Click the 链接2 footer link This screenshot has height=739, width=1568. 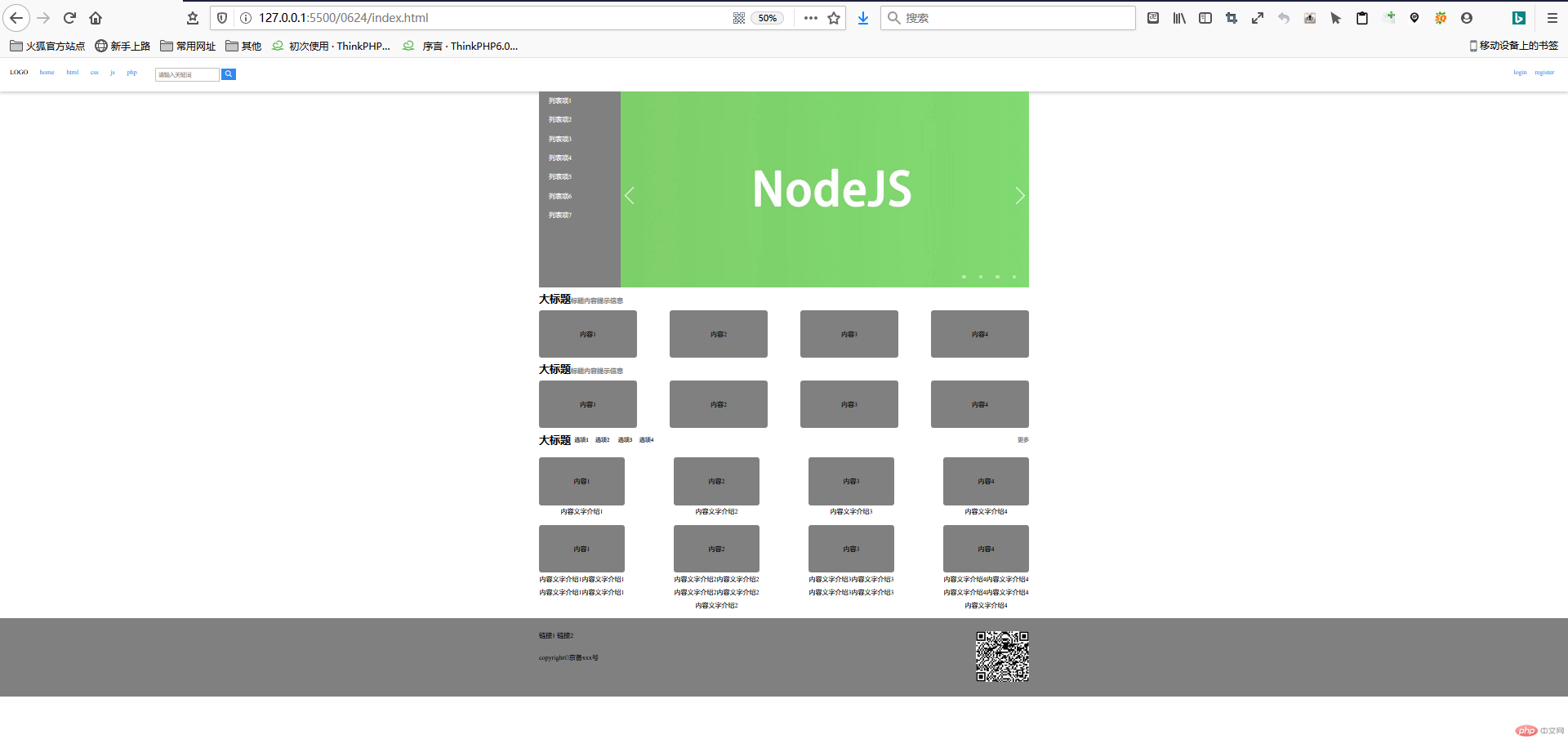point(565,636)
